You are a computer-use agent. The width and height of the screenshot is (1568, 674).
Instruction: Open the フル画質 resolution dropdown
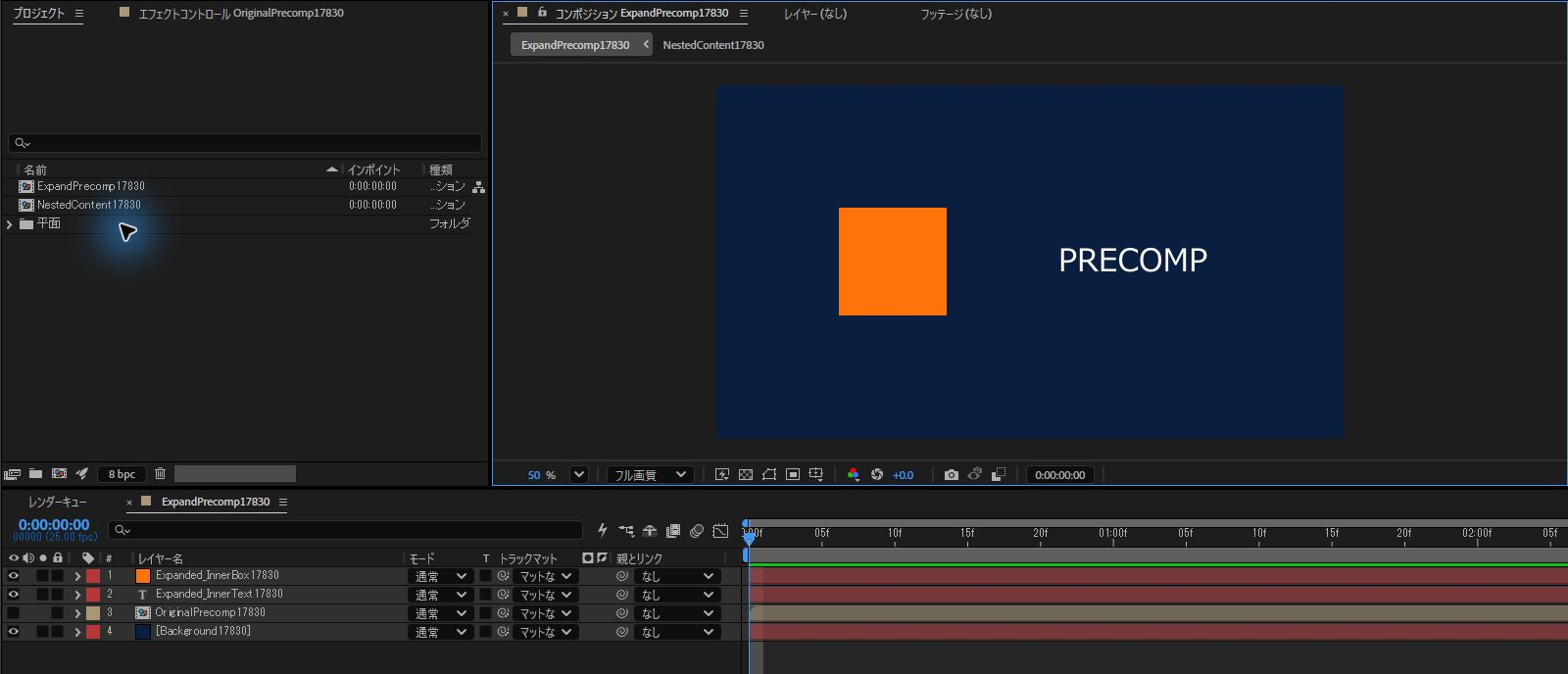tap(652, 475)
